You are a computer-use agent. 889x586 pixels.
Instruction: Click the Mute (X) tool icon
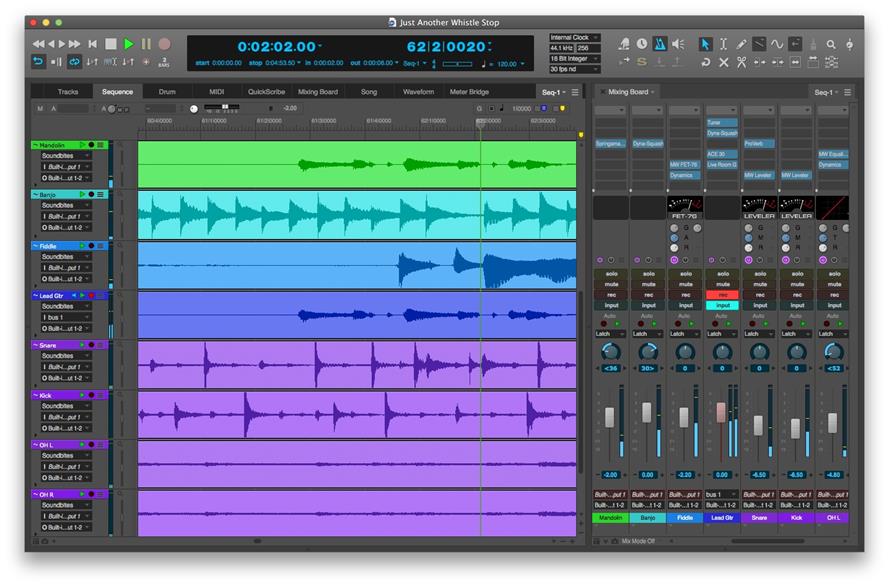[x=723, y=62]
